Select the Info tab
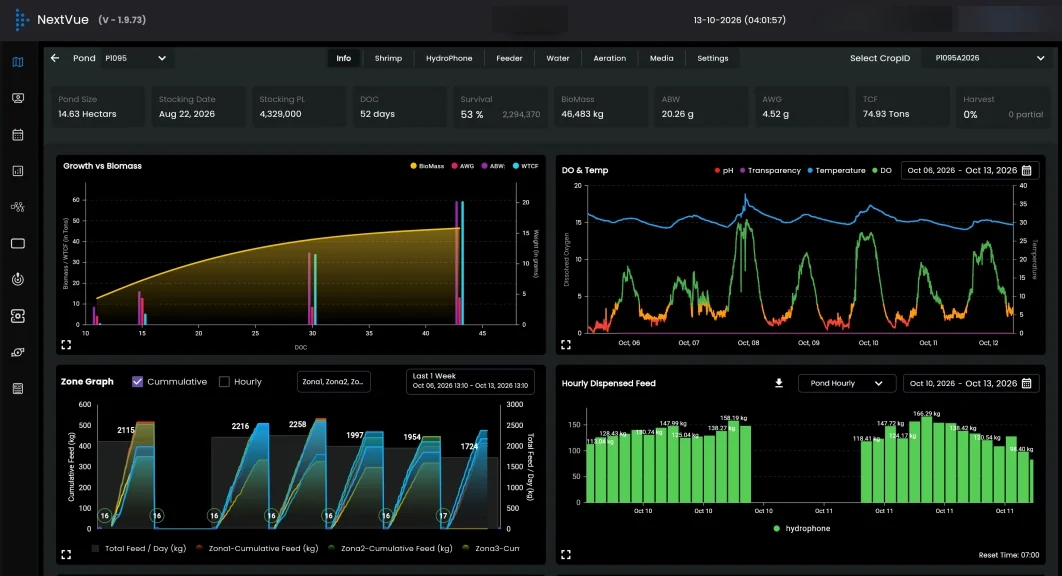1062x576 pixels. (x=343, y=58)
